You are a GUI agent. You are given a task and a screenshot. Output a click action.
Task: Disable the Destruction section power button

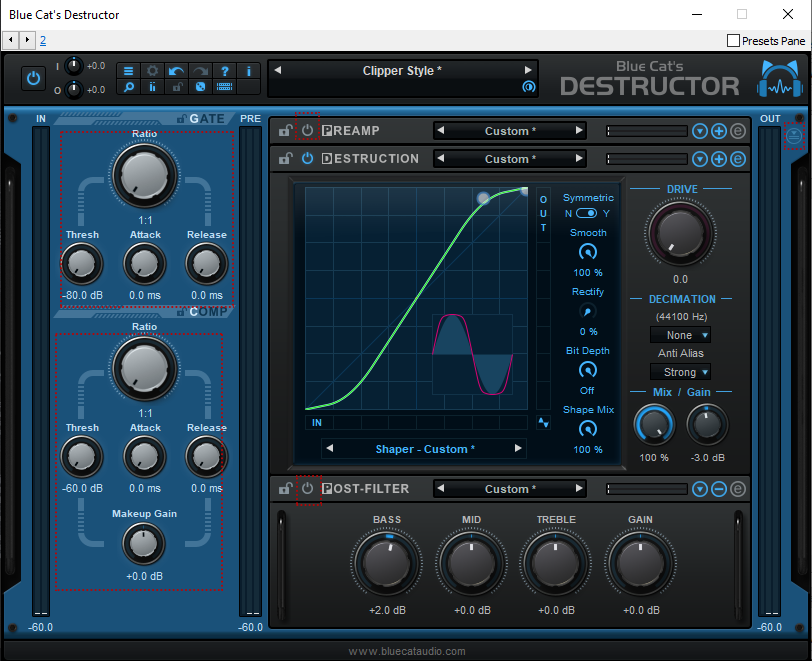coord(308,159)
